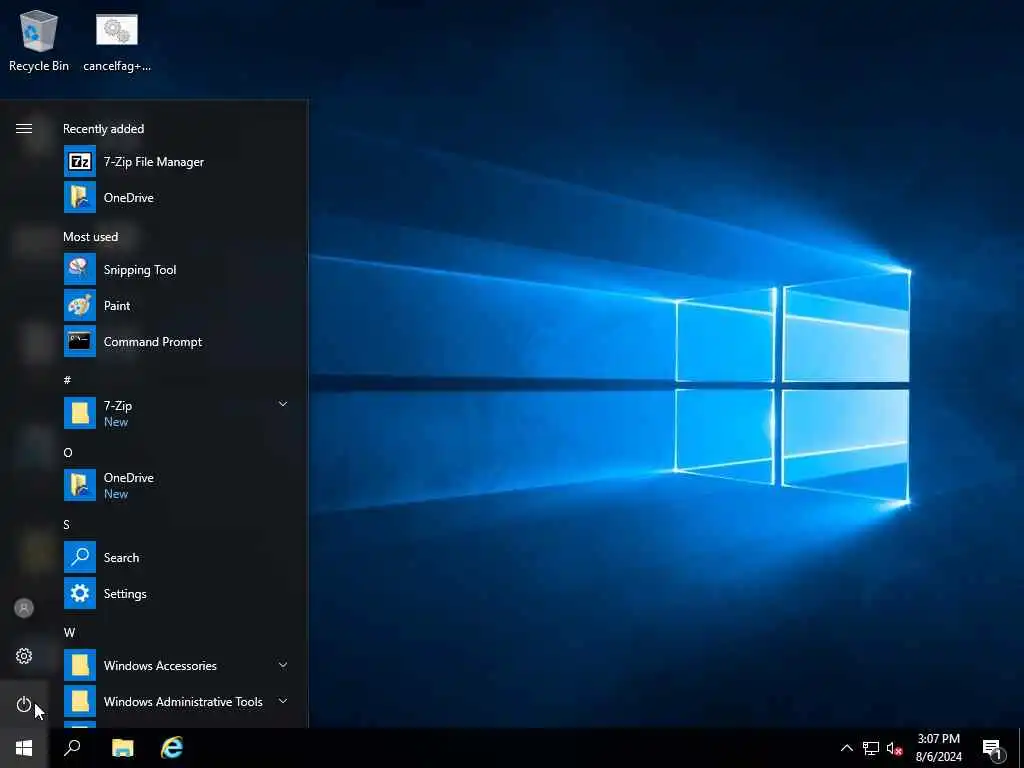Open File Explorer from the taskbar
This screenshot has height=768, width=1024.
click(123, 748)
